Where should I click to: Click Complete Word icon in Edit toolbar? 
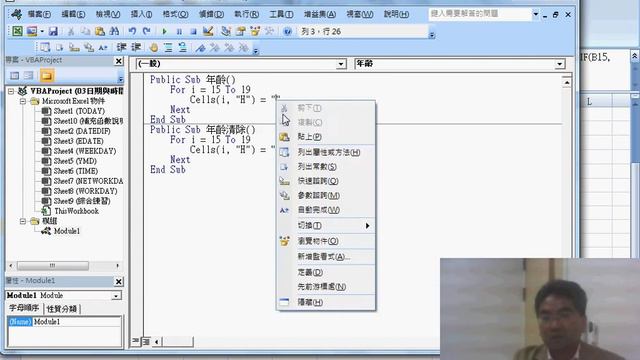(103, 47)
